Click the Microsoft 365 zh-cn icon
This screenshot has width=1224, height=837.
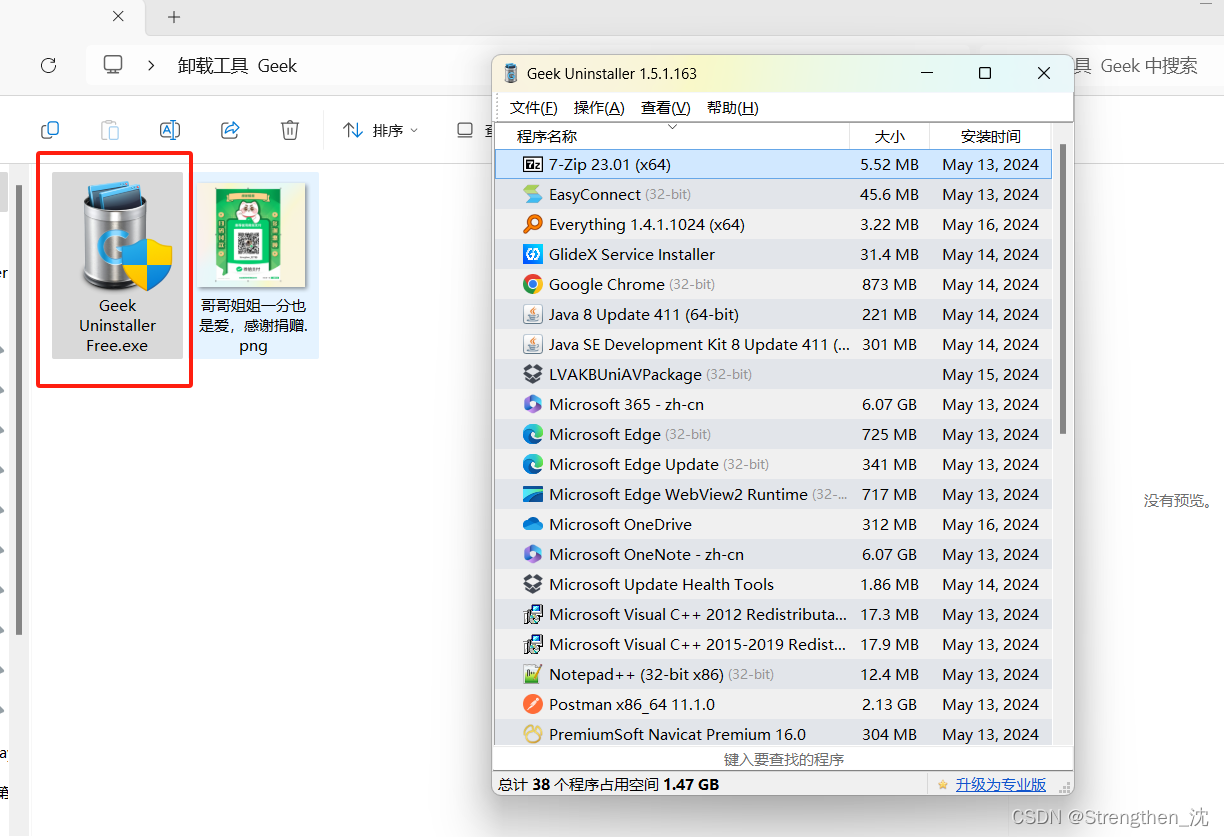[x=533, y=404]
